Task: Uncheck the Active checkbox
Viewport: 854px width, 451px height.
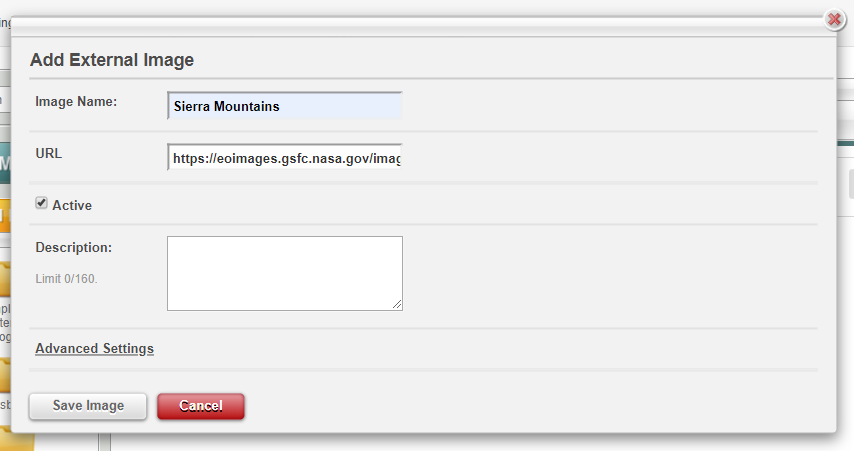Action: 41,203
